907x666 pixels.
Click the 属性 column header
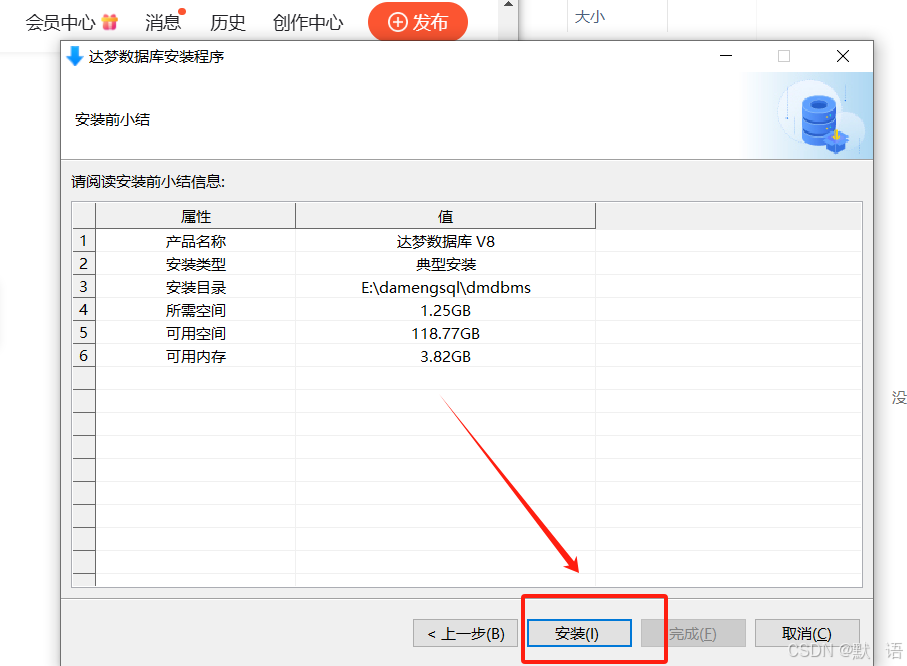(x=196, y=216)
